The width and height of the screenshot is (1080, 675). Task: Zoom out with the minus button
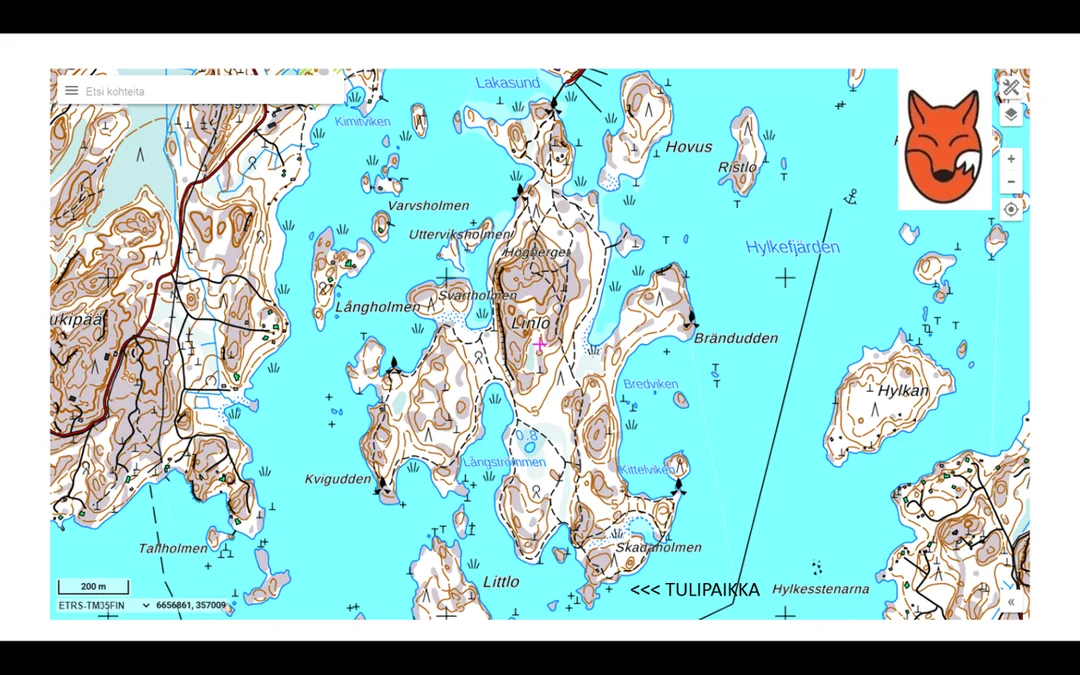(1011, 182)
